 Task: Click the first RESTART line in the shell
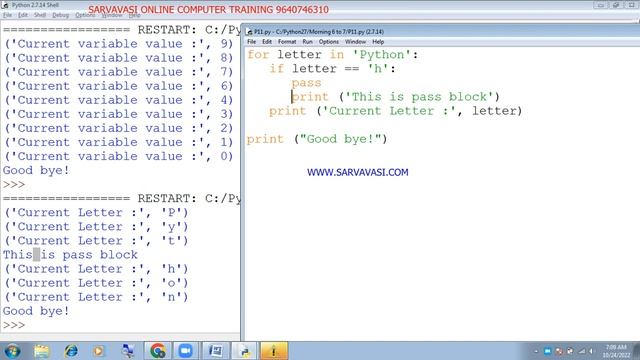(122, 30)
